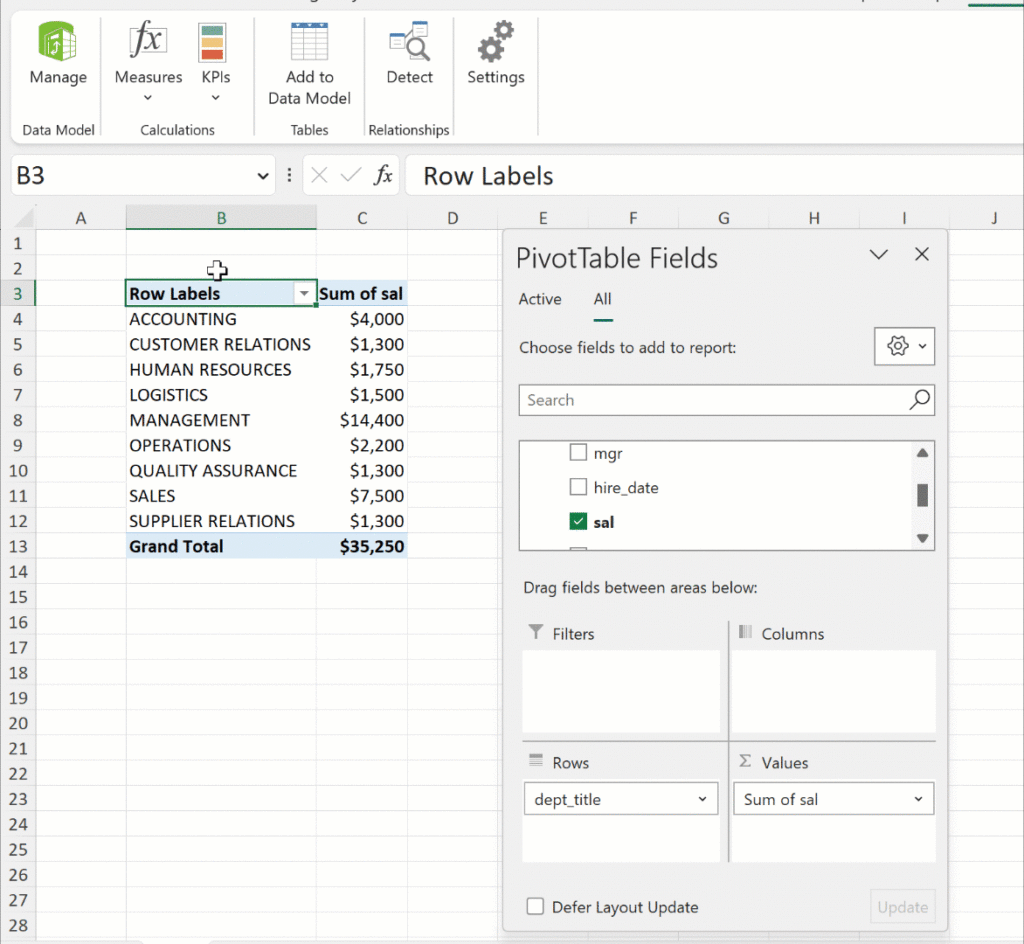
Task: Switch to the Active tab
Action: (540, 299)
